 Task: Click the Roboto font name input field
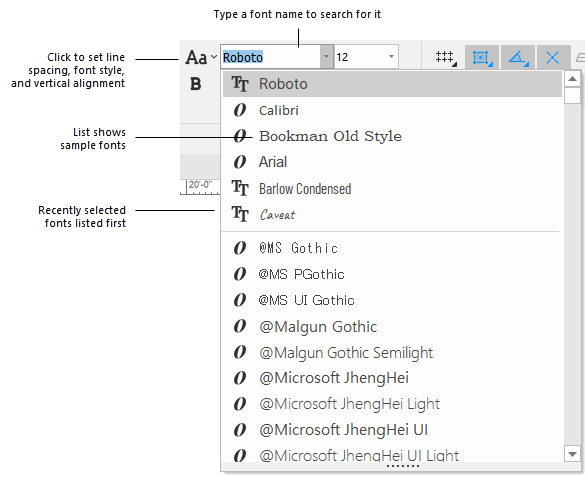[x=270, y=57]
